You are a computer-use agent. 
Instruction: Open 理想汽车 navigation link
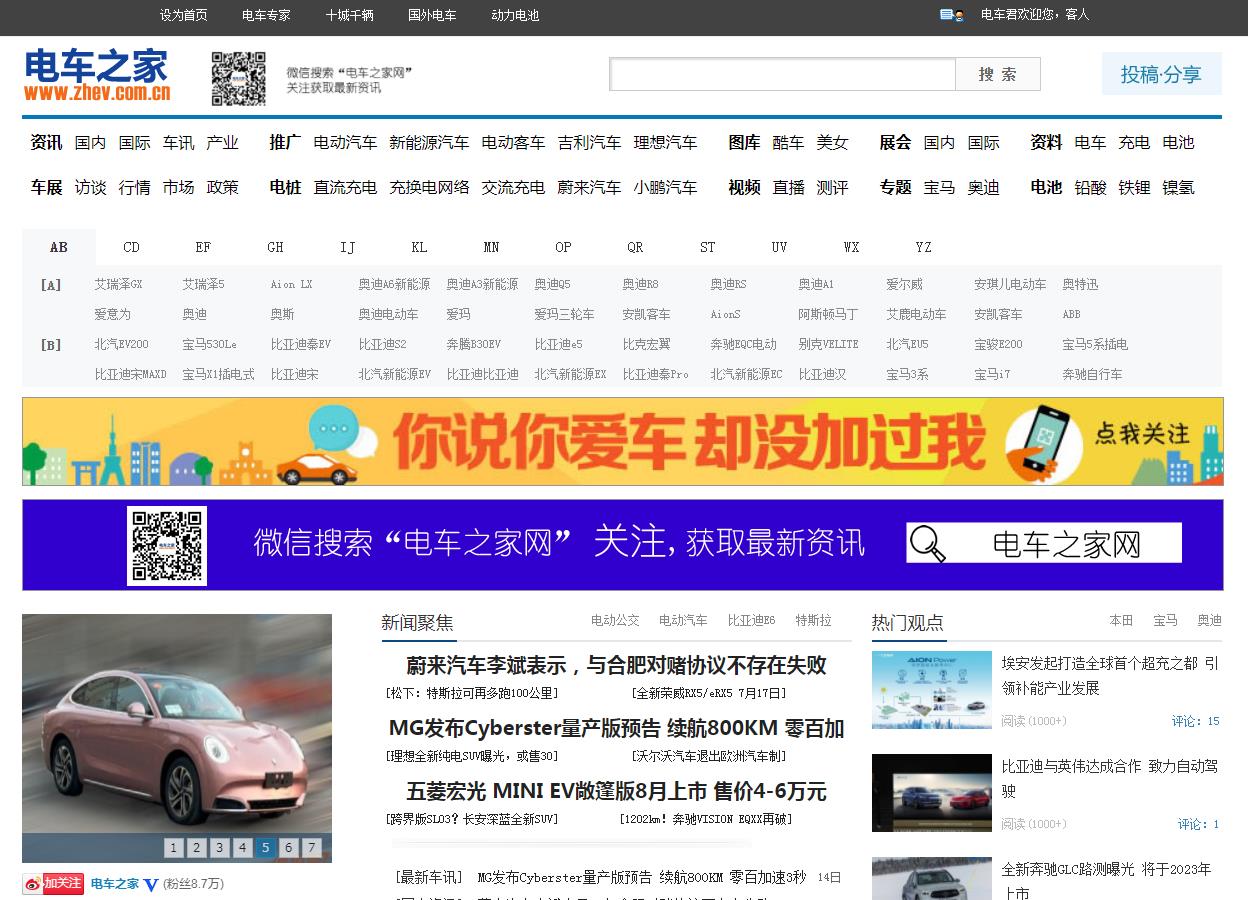tap(665, 142)
